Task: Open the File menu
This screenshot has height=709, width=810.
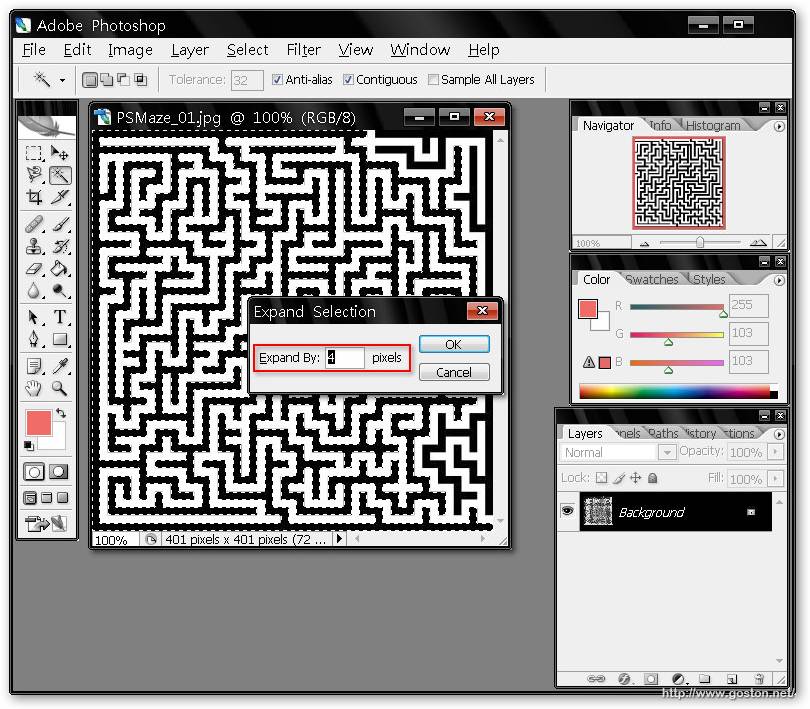Action: click(x=34, y=50)
